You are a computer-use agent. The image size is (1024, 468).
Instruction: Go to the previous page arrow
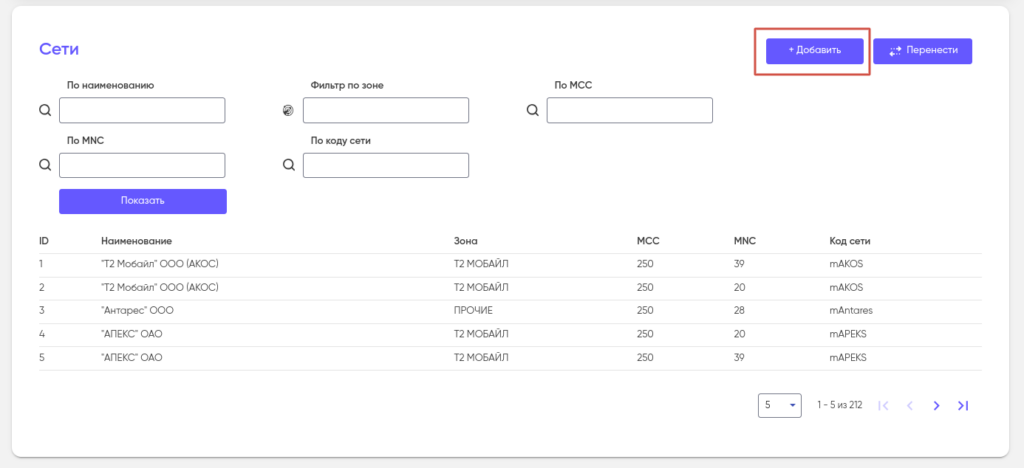(x=910, y=405)
